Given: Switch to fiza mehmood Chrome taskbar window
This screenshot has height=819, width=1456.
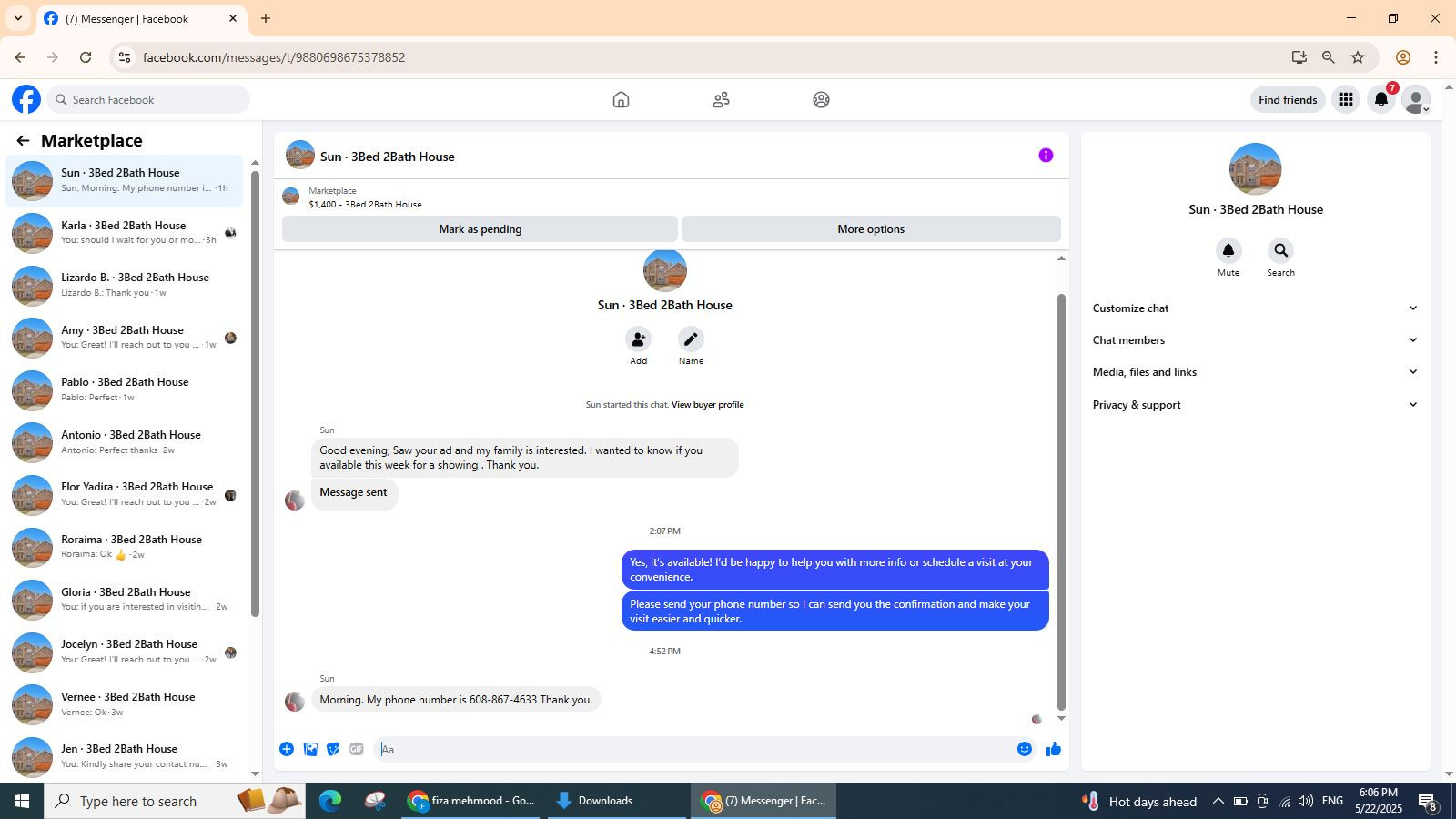Looking at the screenshot, I should pos(472,801).
